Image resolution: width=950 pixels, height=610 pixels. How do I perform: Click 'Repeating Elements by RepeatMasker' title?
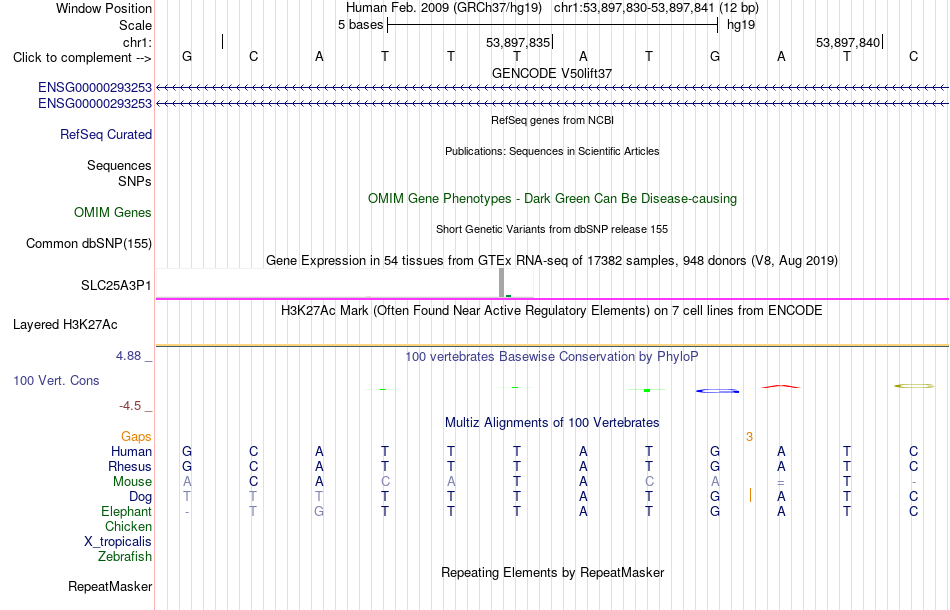[x=552, y=573]
